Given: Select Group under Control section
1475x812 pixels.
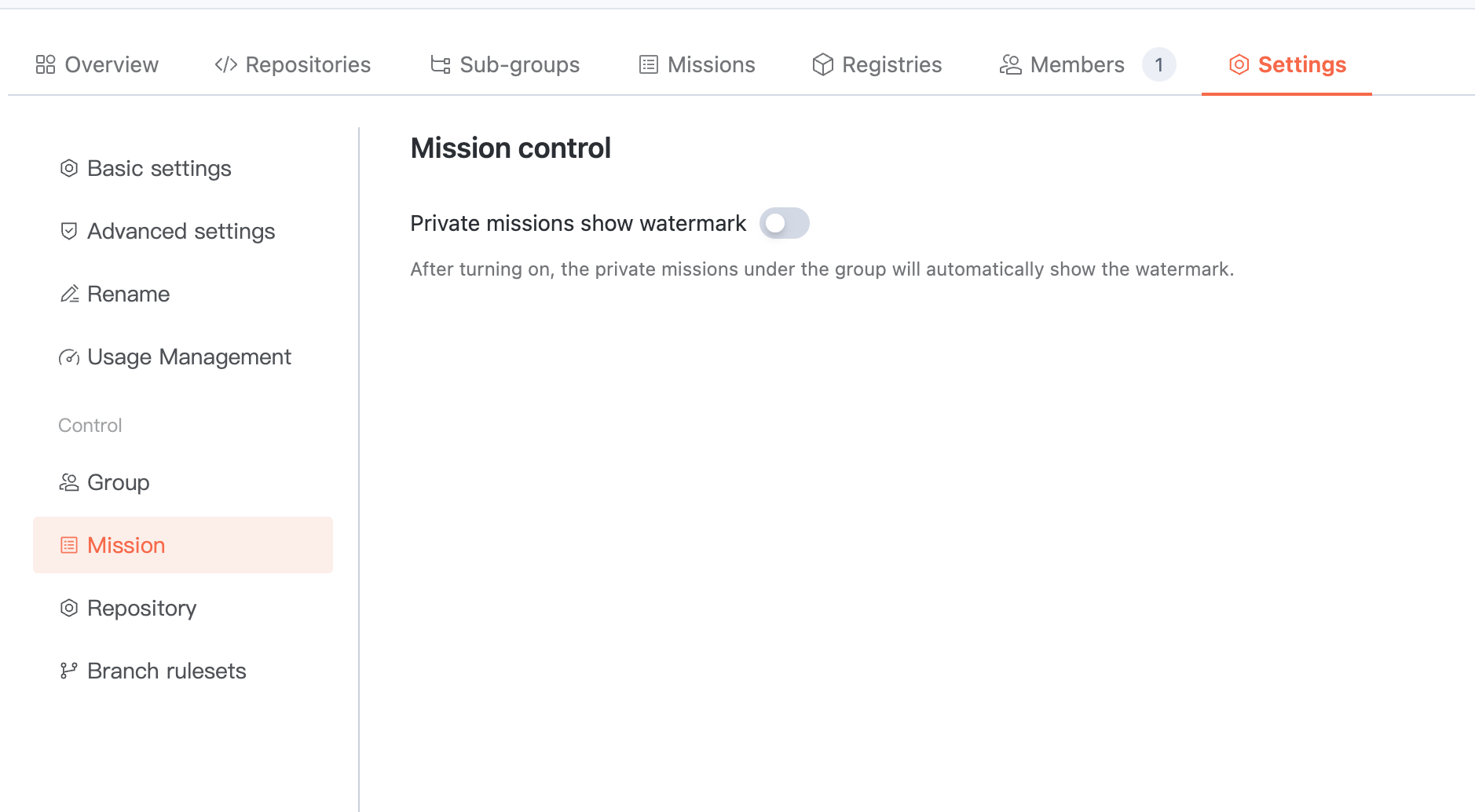Looking at the screenshot, I should tap(118, 482).
